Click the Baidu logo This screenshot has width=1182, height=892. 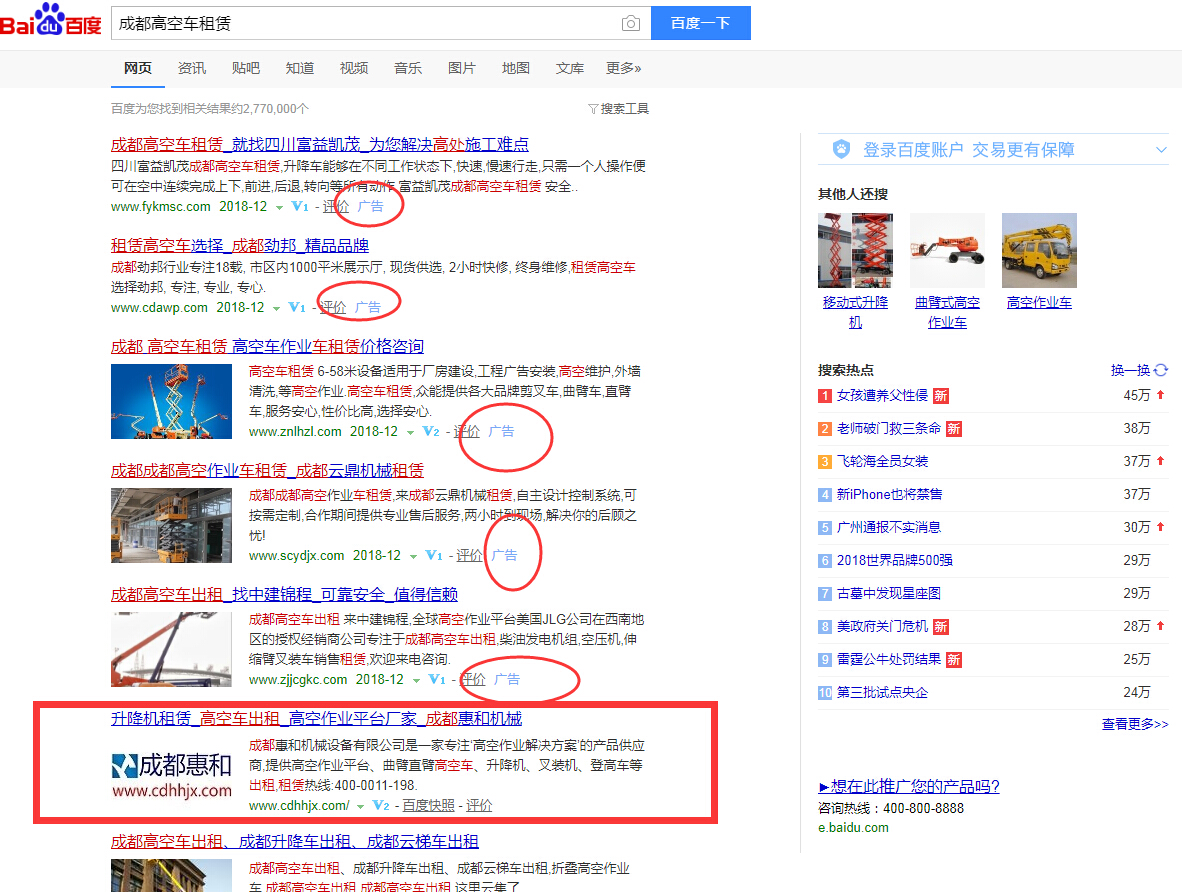pyautogui.click(x=51, y=20)
